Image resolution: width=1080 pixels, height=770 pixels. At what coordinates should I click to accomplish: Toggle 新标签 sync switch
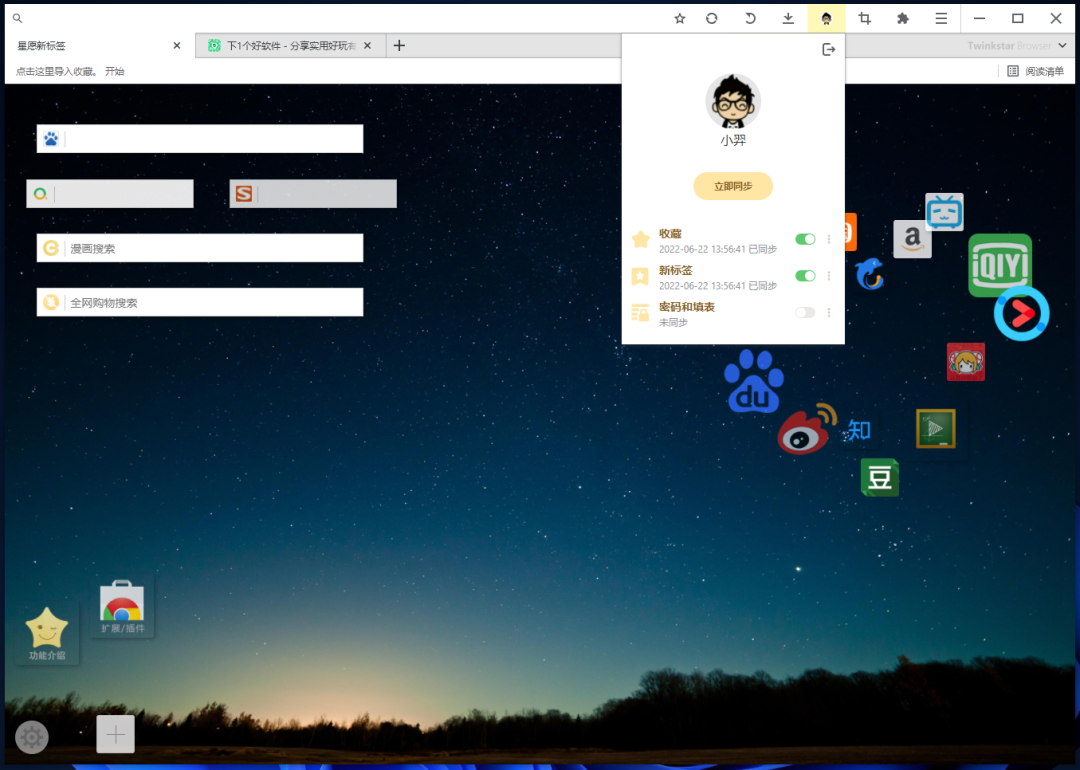tap(805, 275)
